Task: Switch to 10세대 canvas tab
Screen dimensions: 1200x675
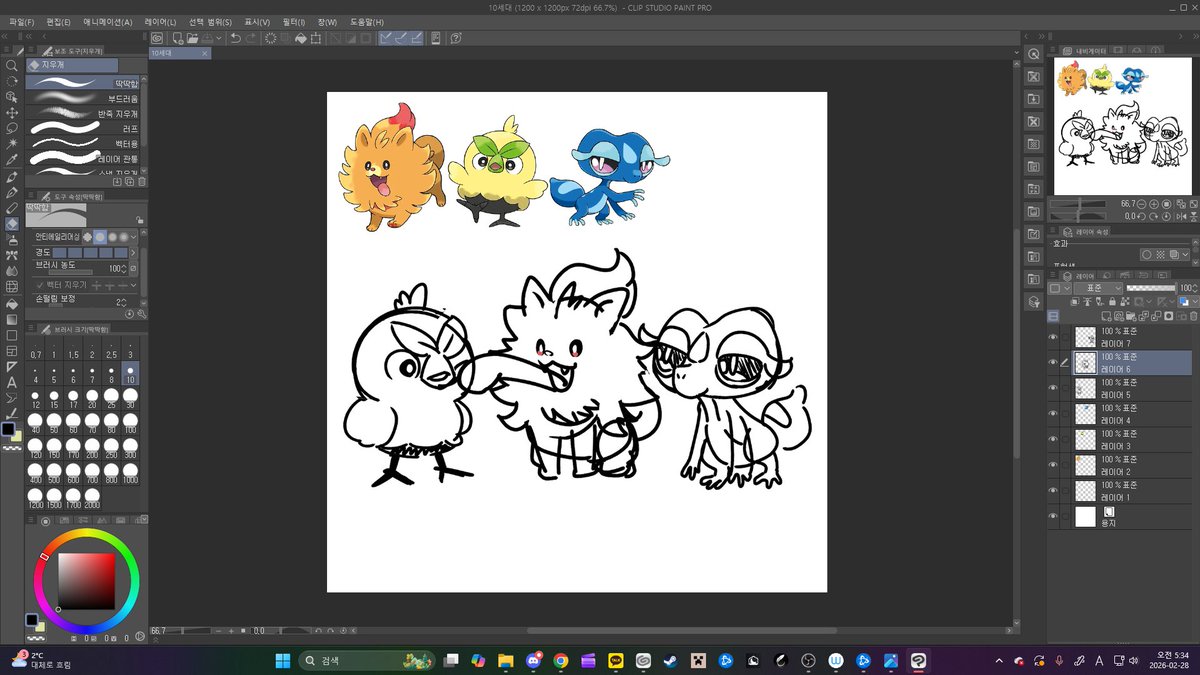Action: click(x=181, y=52)
